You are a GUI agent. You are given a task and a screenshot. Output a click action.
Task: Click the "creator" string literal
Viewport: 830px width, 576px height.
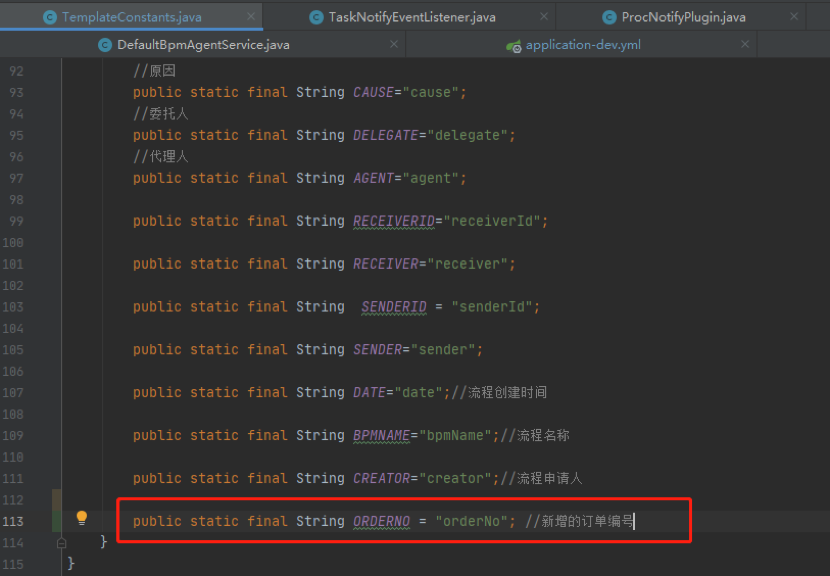click(x=455, y=478)
